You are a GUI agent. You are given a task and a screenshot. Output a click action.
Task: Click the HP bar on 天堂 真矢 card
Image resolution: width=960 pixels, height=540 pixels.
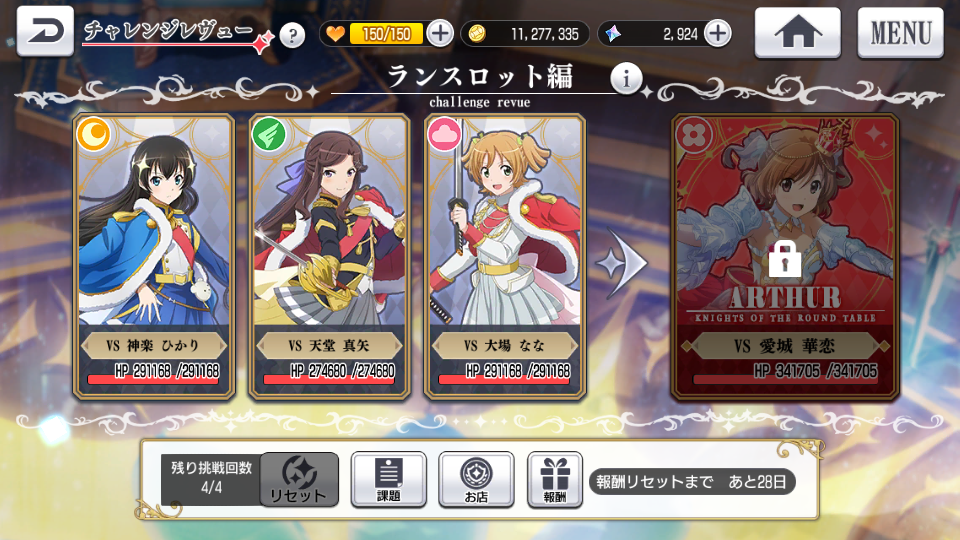pos(329,380)
